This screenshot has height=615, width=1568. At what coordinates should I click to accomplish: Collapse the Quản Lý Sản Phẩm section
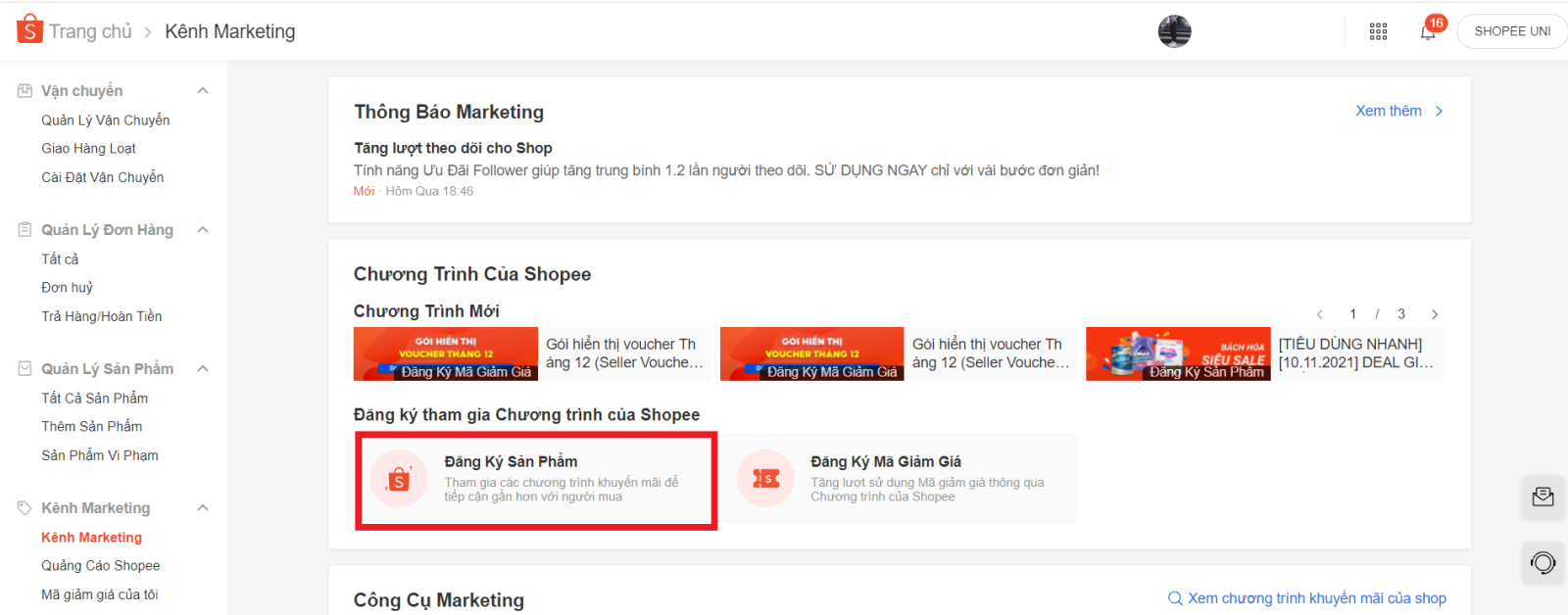203,369
